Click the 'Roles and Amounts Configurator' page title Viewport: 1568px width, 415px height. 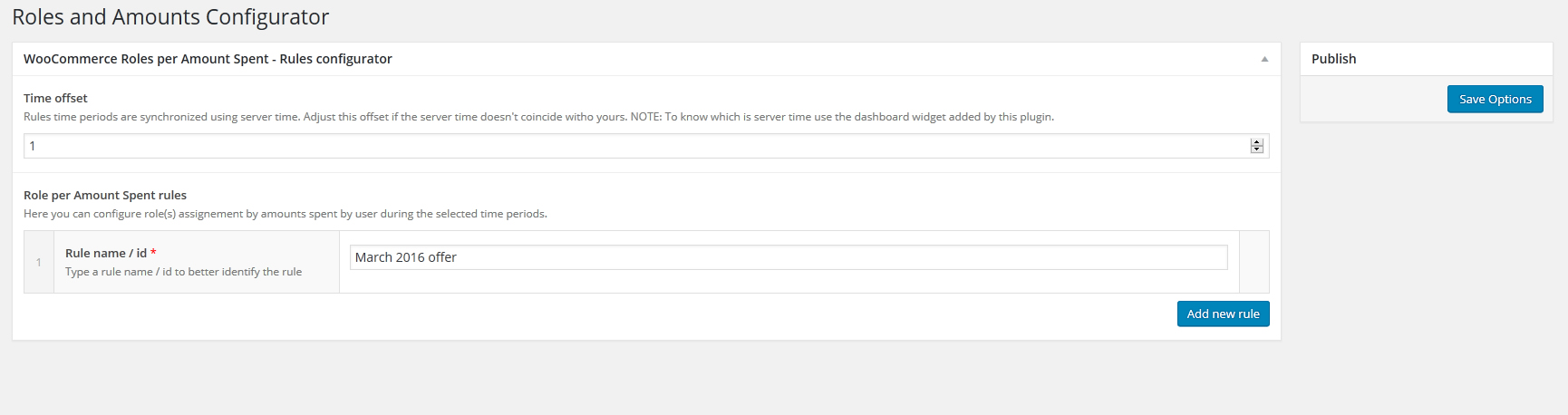170,17
